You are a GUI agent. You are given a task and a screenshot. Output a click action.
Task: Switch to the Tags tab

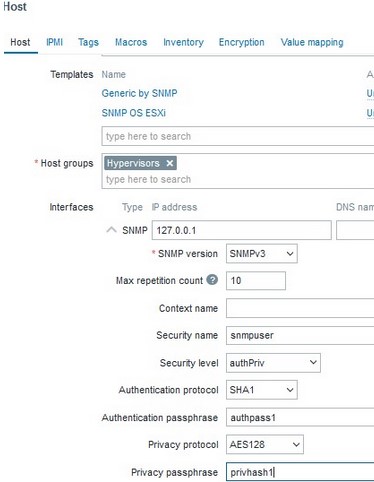88,42
